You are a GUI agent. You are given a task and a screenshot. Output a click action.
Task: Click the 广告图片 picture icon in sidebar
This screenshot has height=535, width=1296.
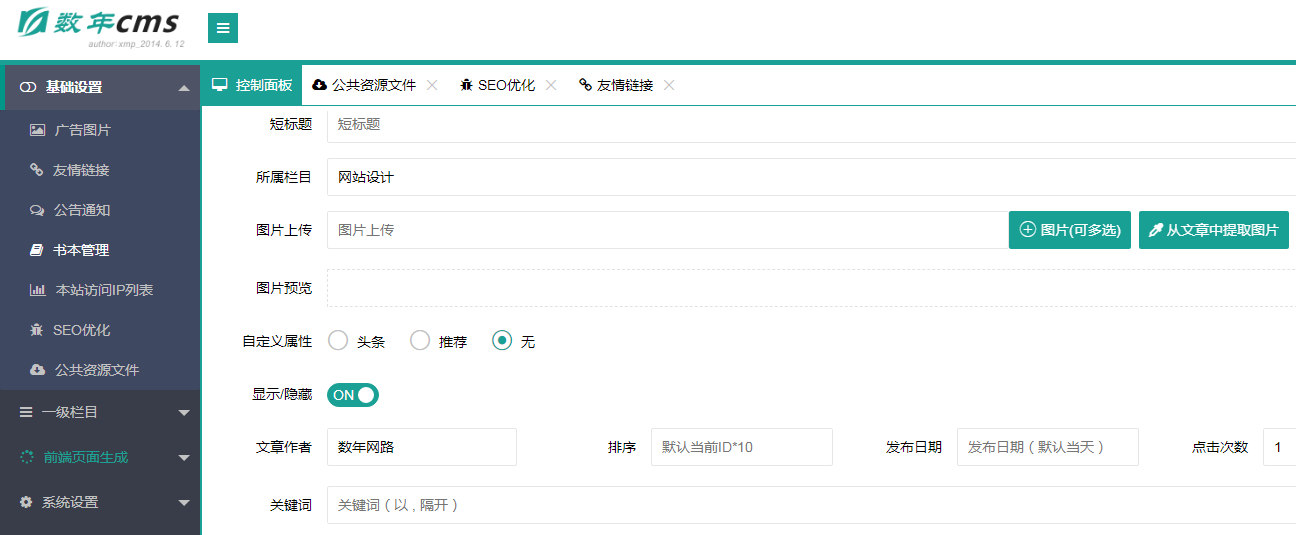click(37, 130)
